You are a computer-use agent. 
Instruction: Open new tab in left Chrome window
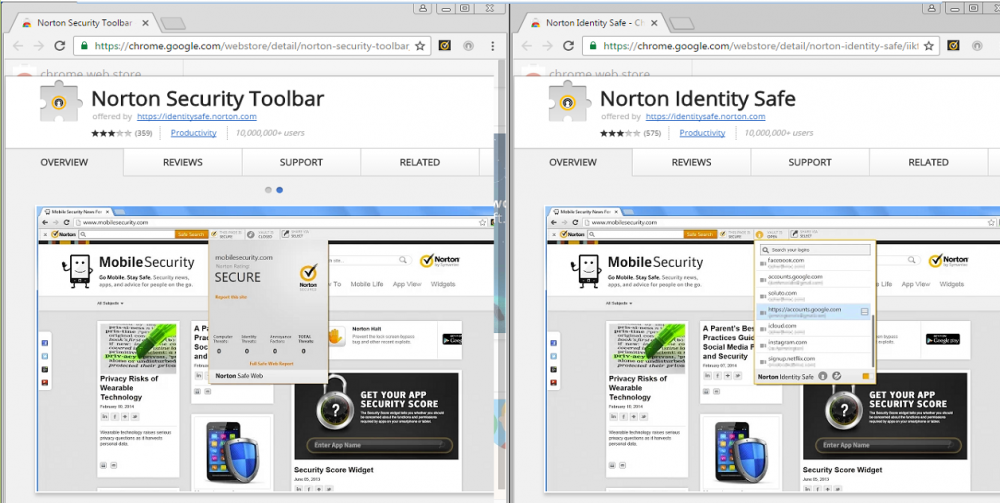point(172,24)
